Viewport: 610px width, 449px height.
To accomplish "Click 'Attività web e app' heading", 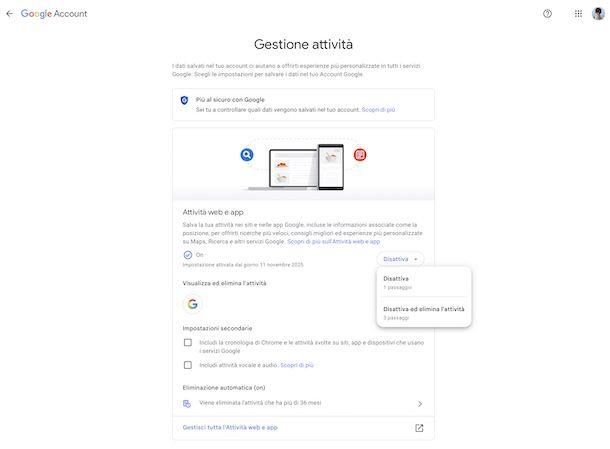I will click(213, 212).
